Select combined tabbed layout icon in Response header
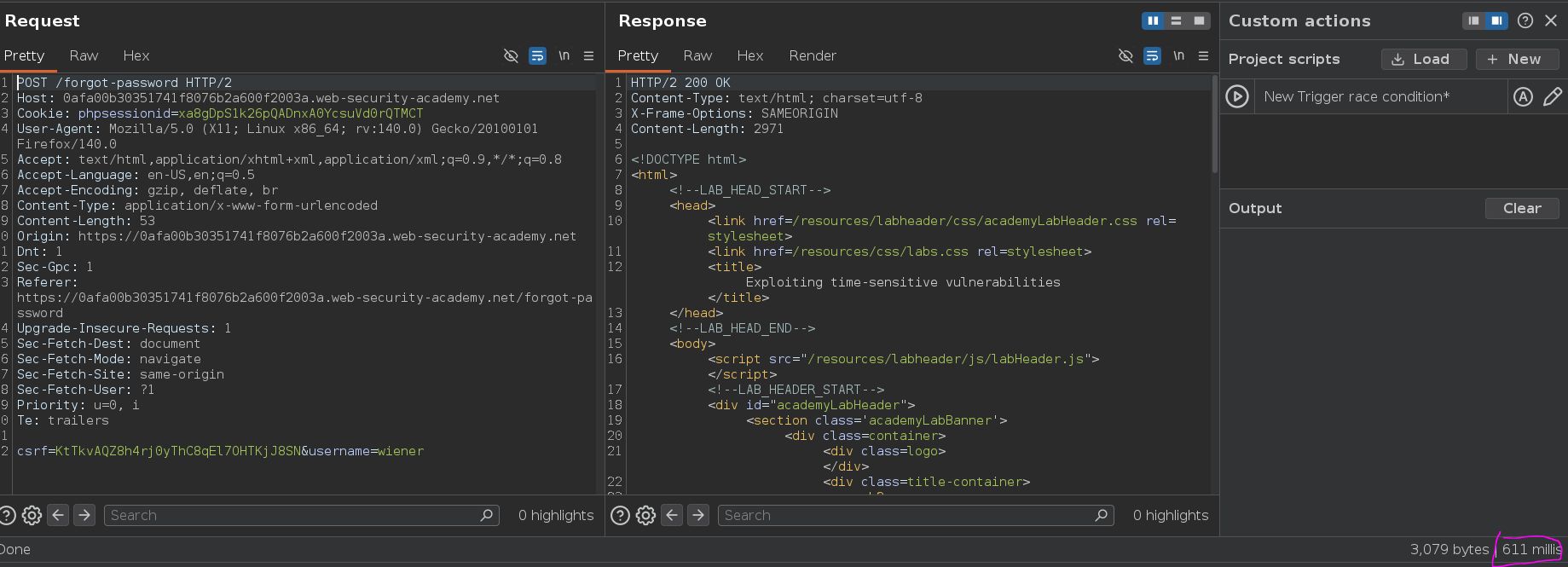The width and height of the screenshot is (1568, 567). [x=1199, y=20]
